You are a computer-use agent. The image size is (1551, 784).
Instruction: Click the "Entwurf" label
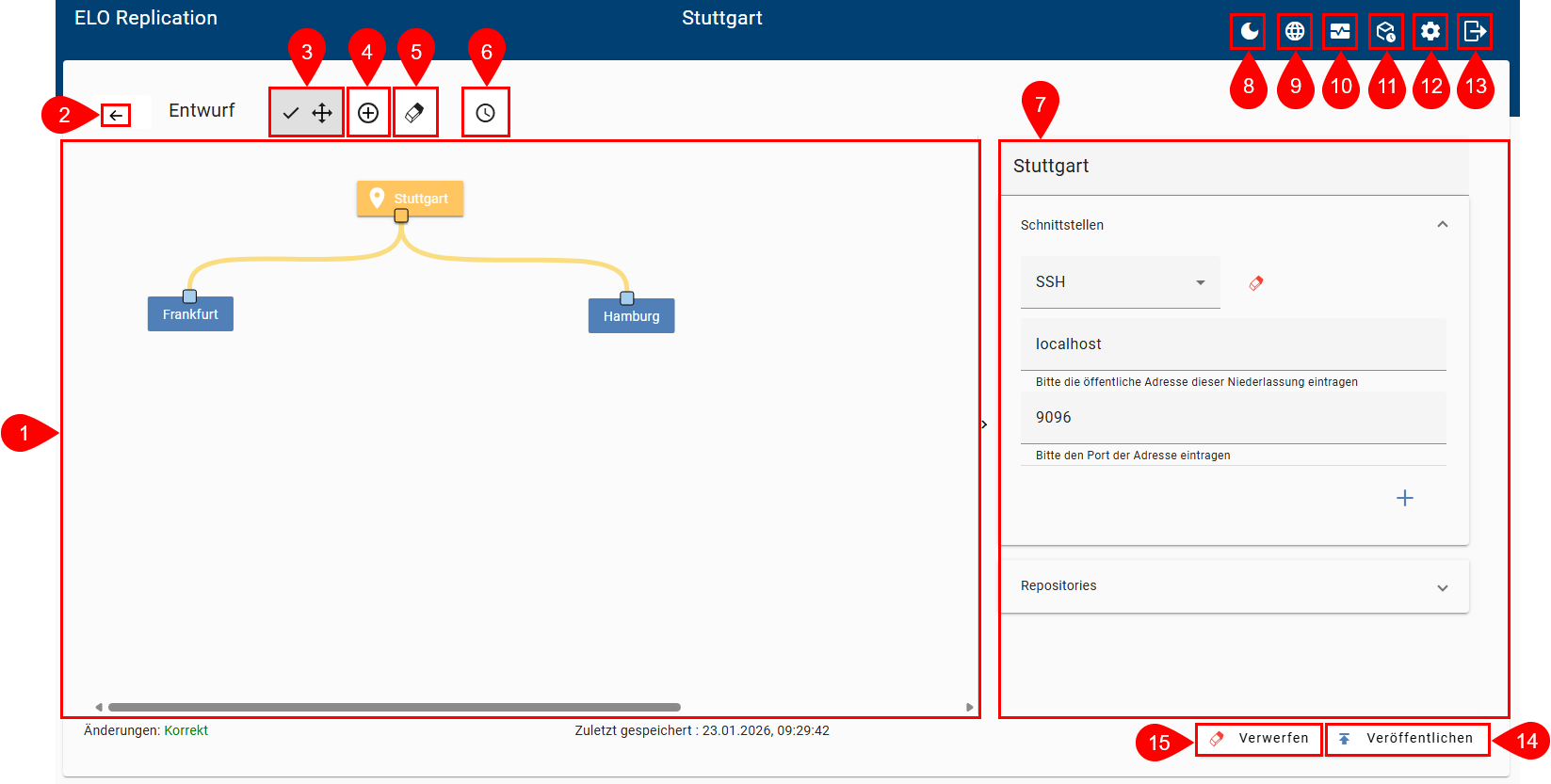click(x=202, y=110)
